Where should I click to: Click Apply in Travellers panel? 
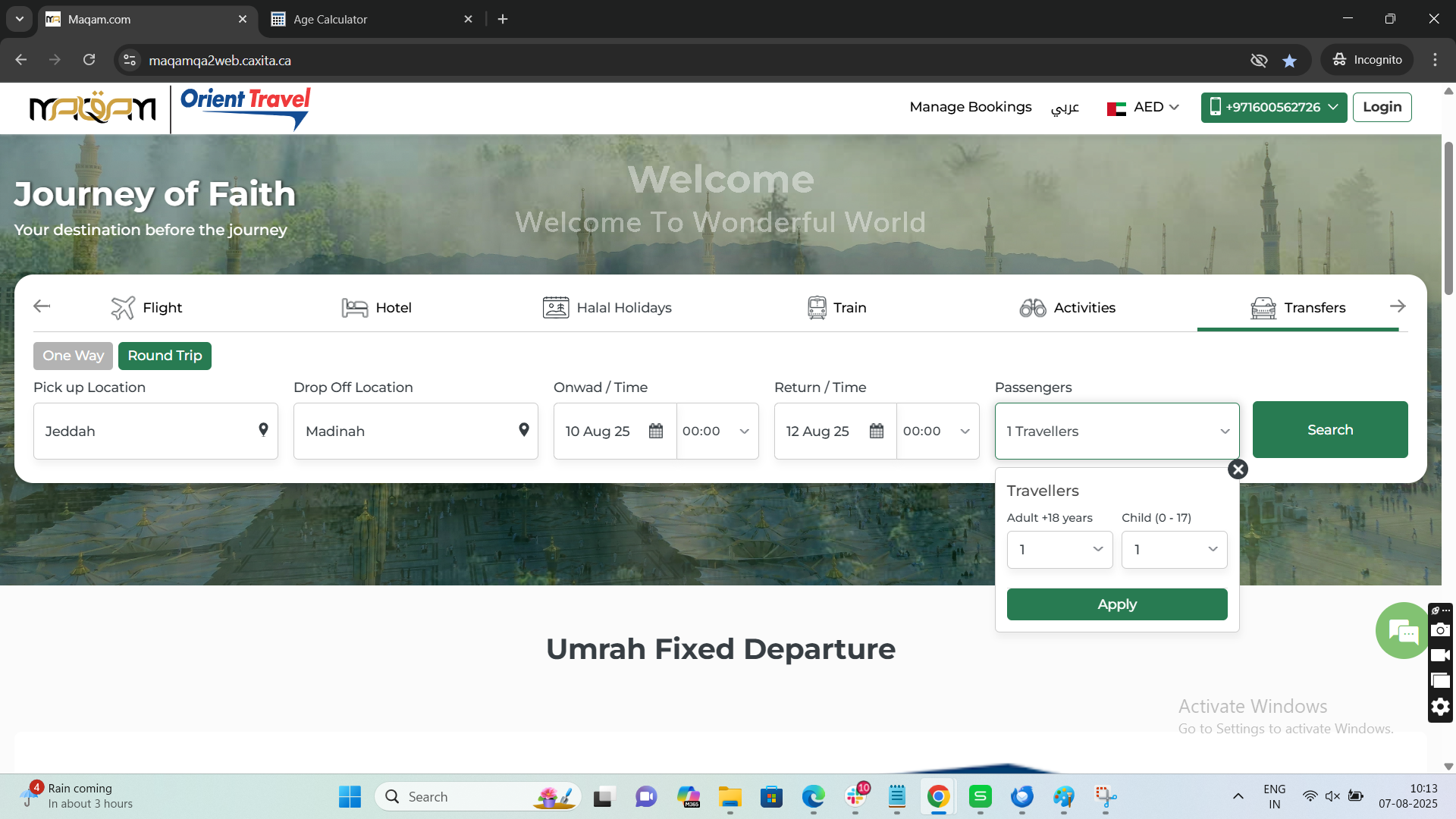point(1116,604)
